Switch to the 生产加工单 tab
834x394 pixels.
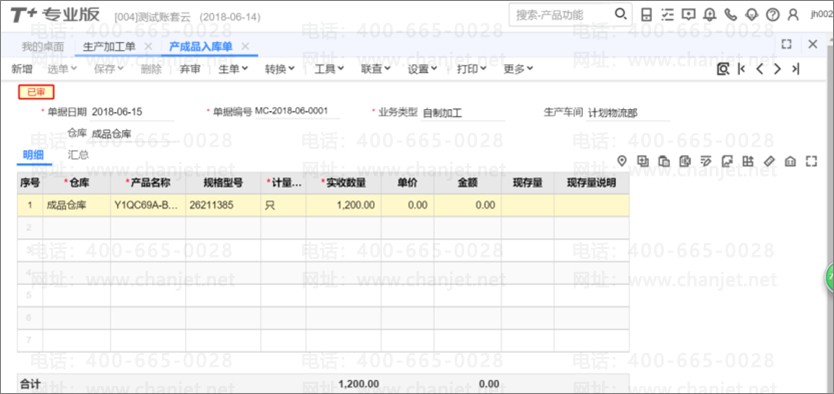tap(109, 46)
